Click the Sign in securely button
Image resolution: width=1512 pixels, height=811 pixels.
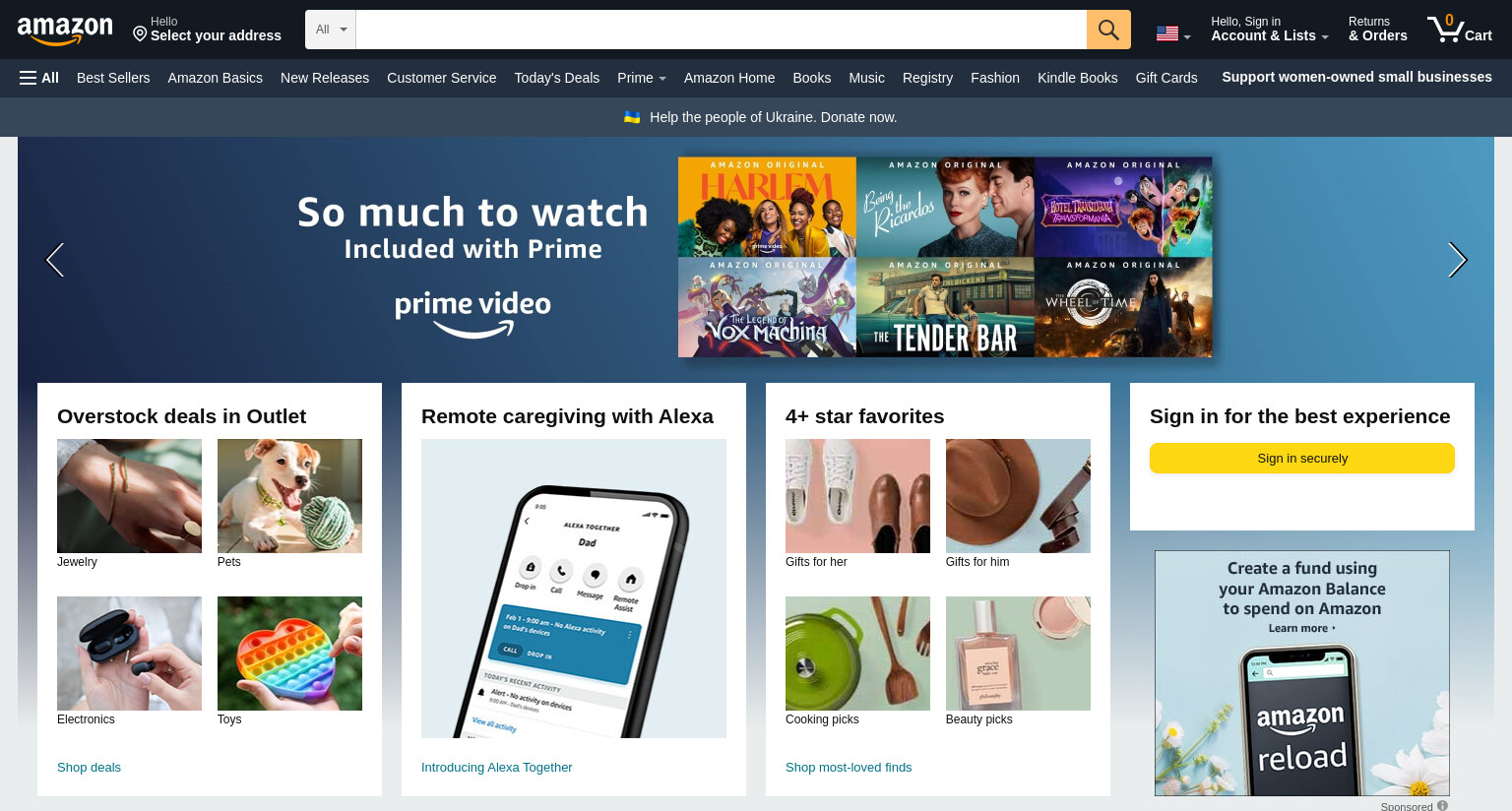point(1302,459)
